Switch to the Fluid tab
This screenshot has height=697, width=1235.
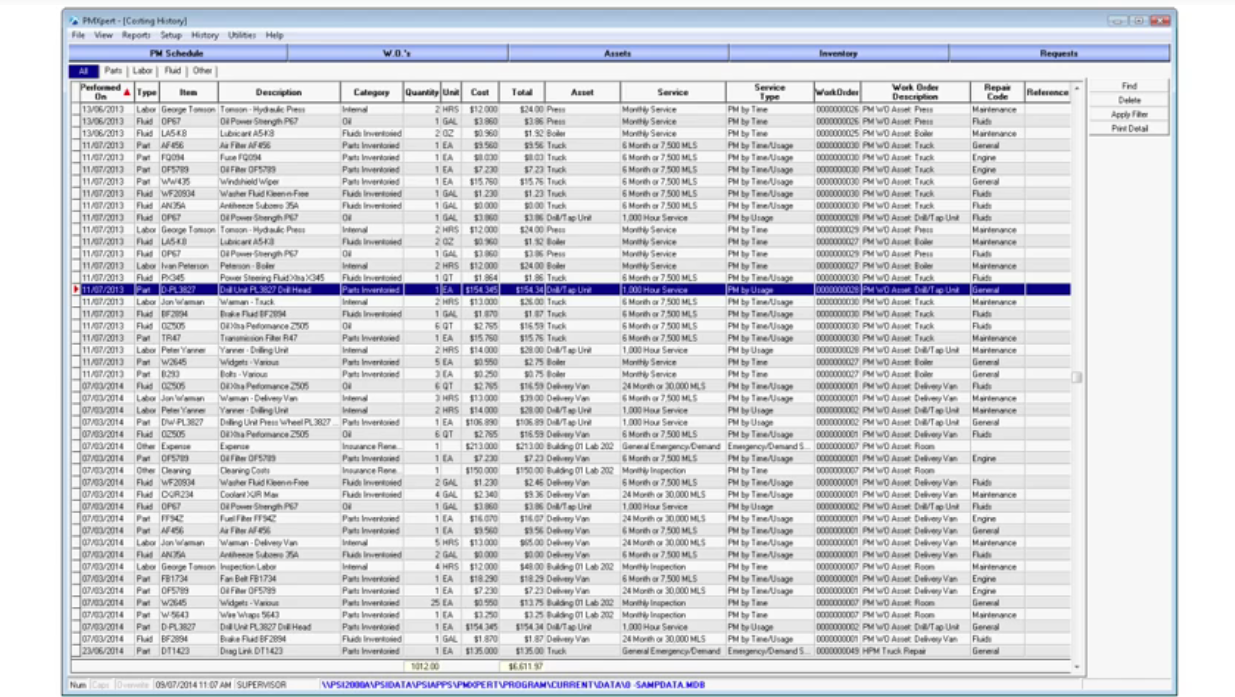click(173, 71)
